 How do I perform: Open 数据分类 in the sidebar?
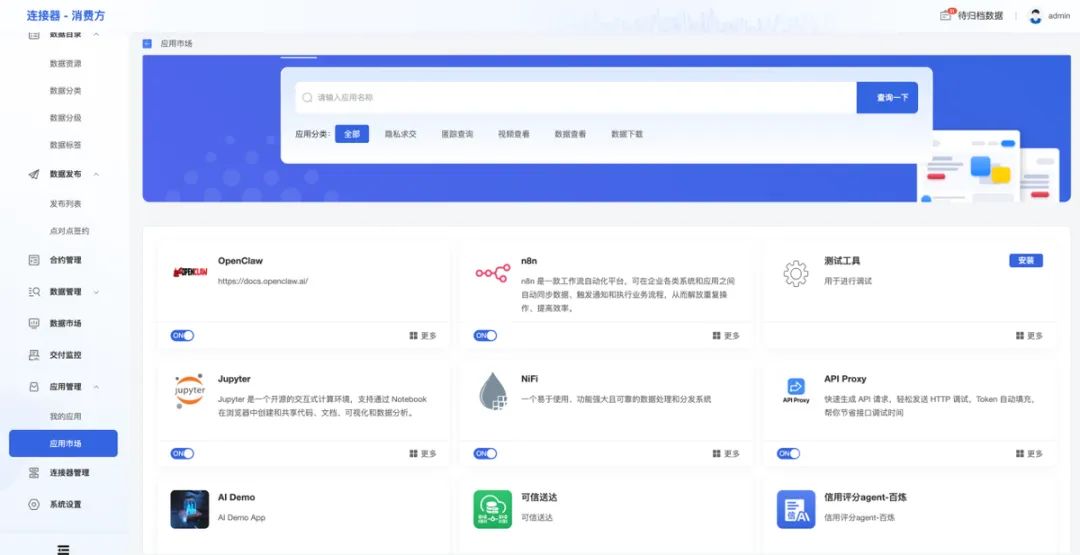tap(65, 91)
